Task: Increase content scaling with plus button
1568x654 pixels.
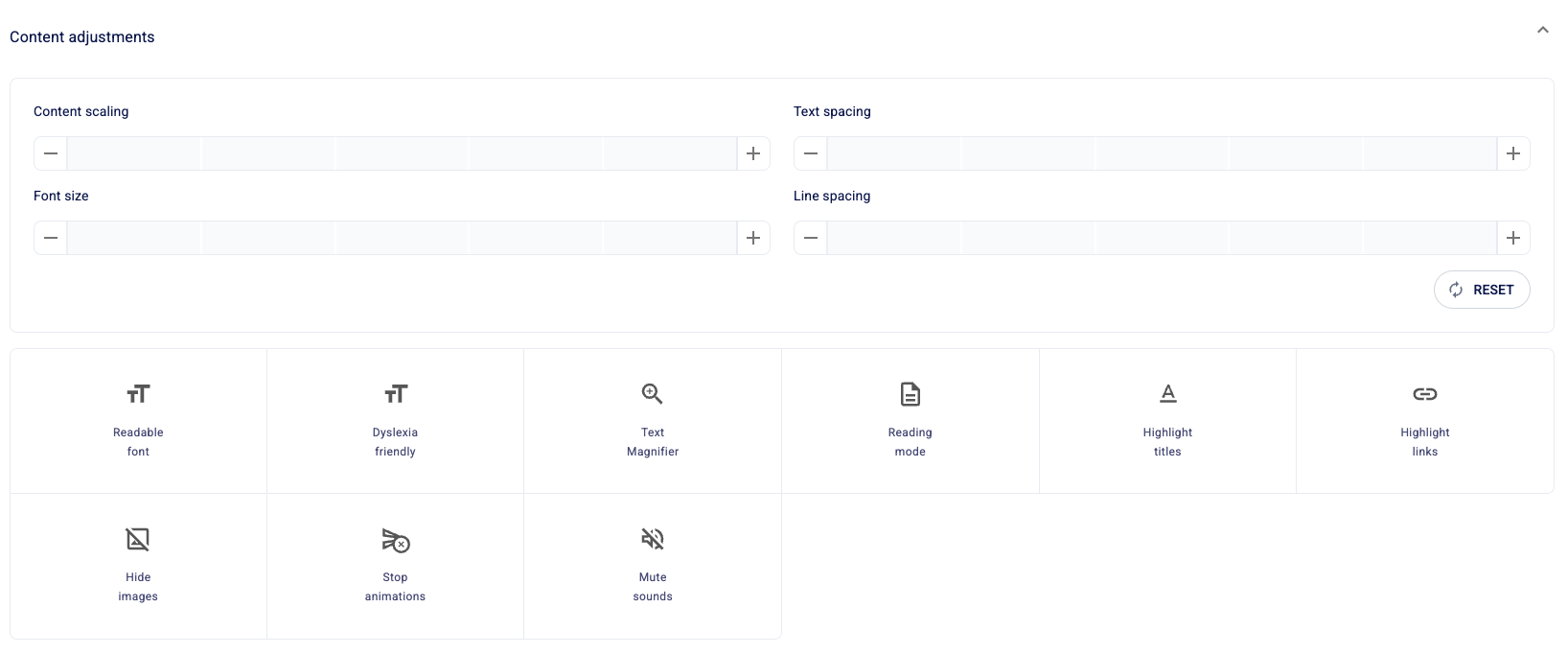Action: click(753, 153)
